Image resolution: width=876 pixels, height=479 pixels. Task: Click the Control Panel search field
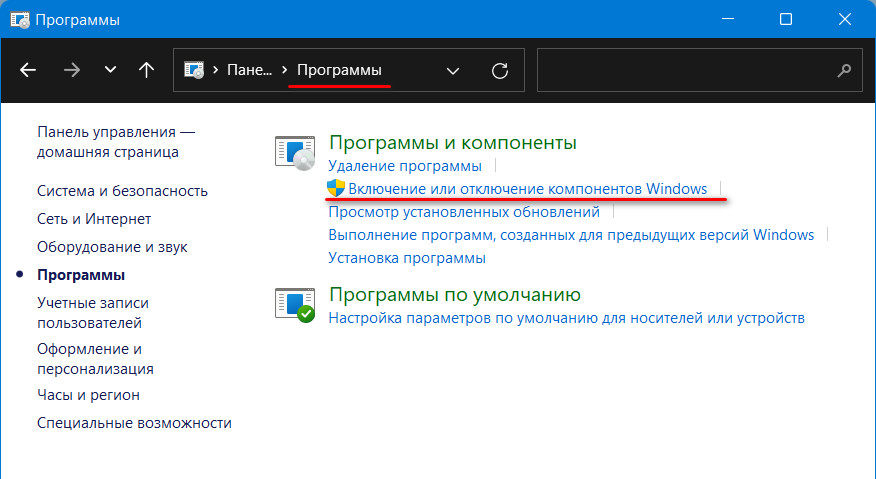pyautogui.click(x=699, y=70)
